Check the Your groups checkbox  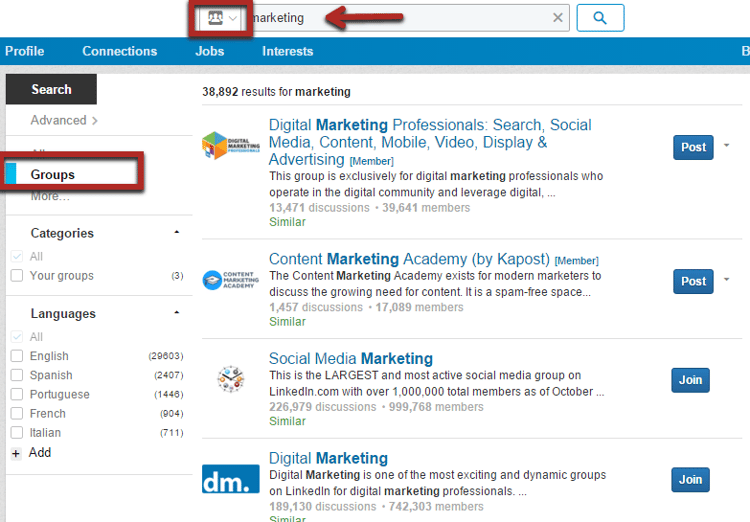17,276
